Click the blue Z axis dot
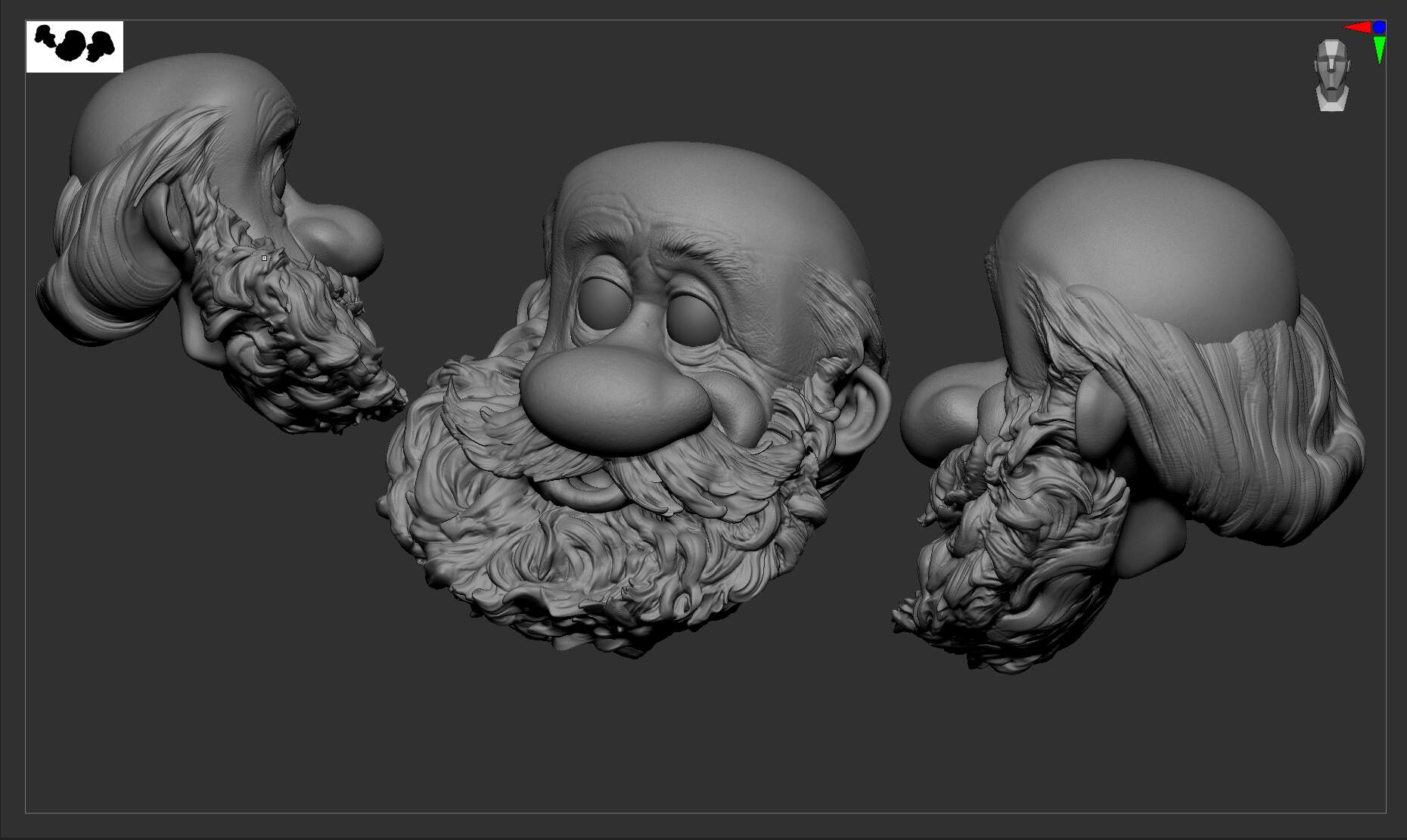 [1379, 27]
